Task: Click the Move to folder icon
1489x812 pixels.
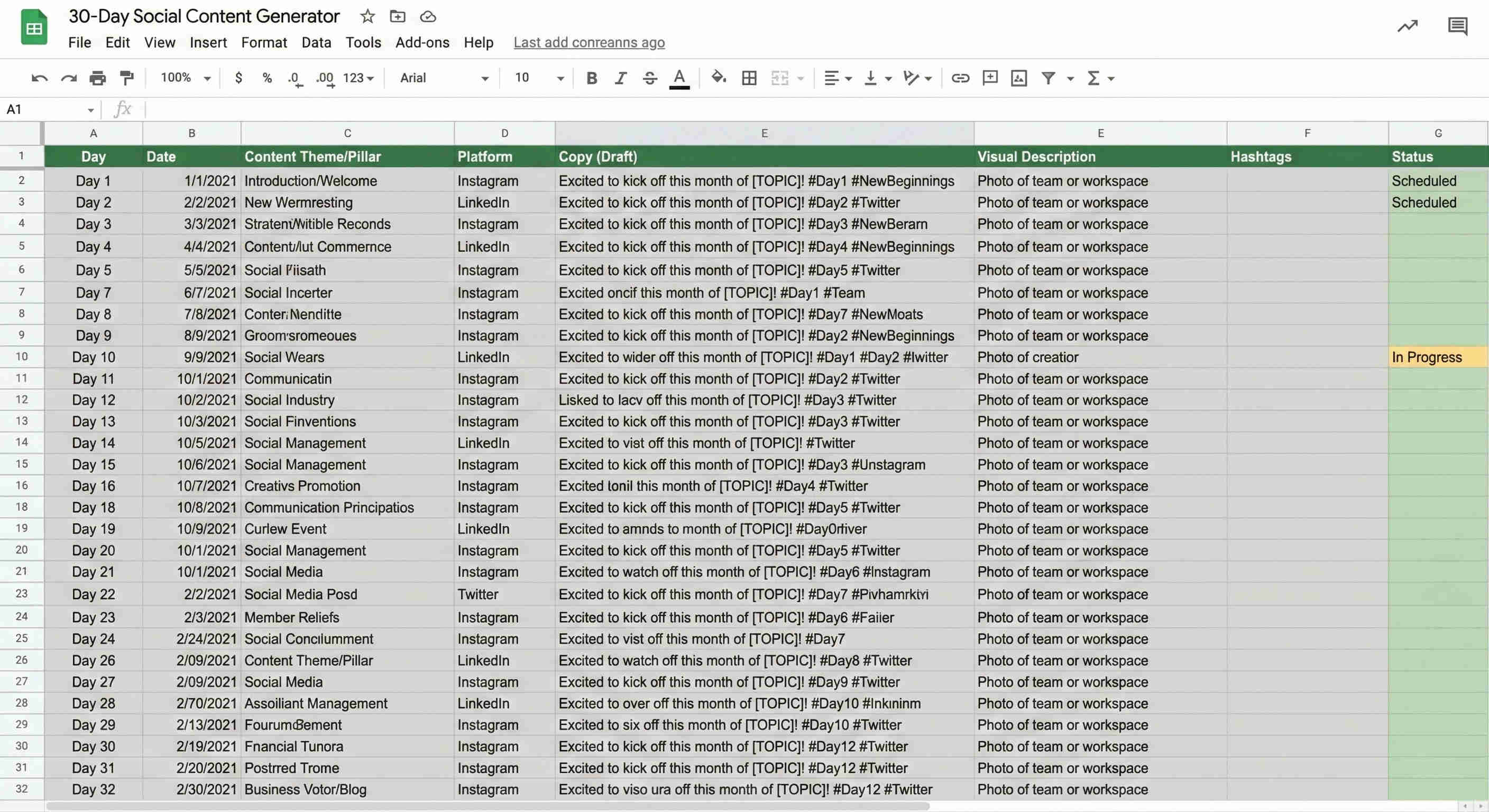Action: pyautogui.click(x=398, y=16)
